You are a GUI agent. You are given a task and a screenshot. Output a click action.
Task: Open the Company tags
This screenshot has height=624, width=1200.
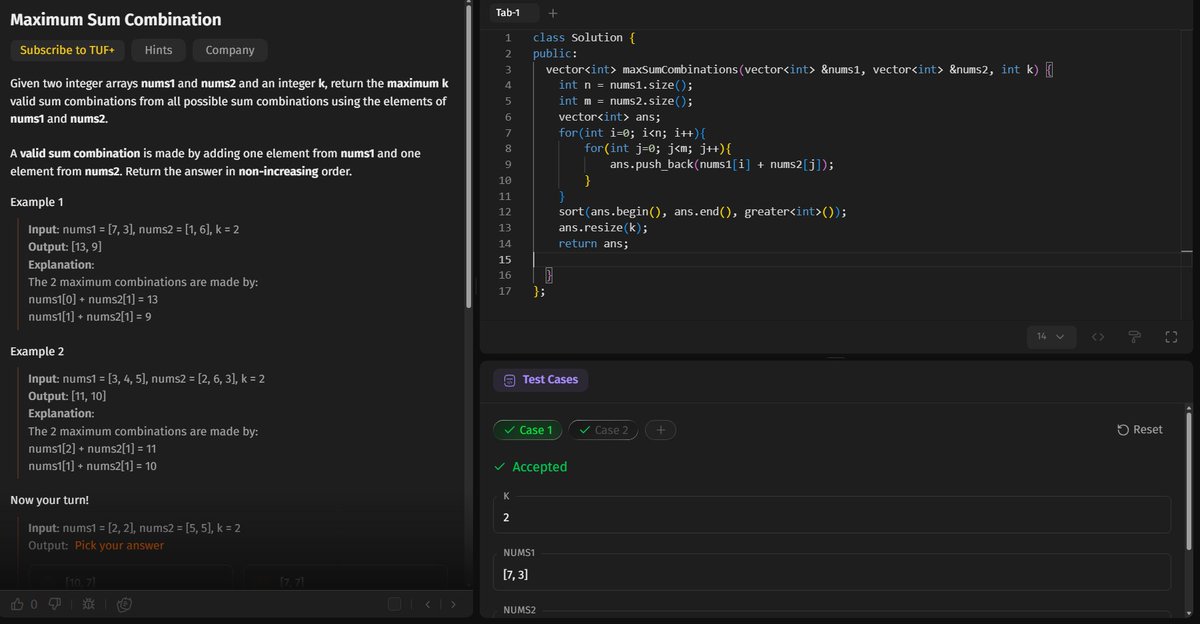click(230, 50)
